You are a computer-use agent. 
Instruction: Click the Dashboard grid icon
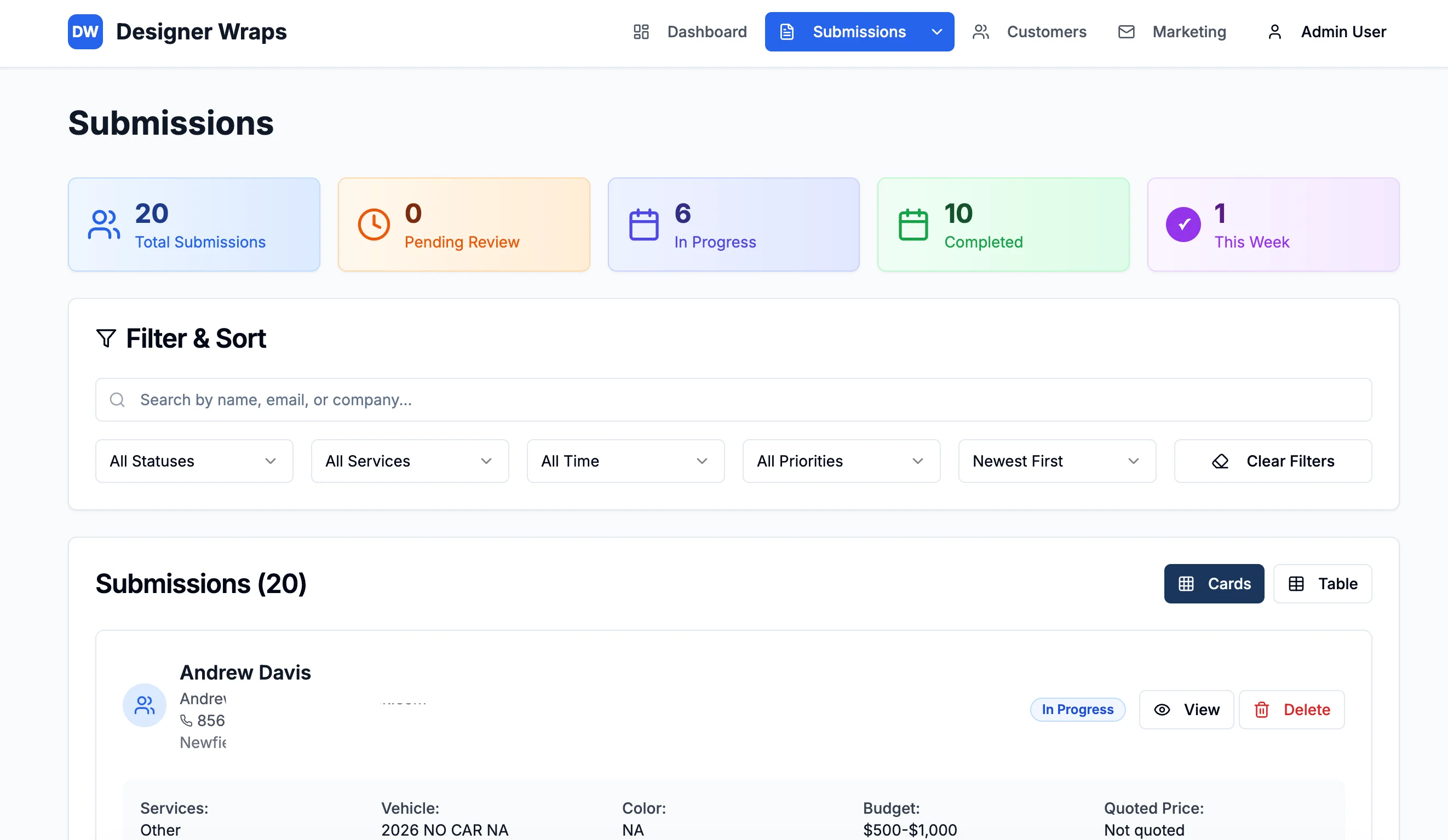click(641, 32)
